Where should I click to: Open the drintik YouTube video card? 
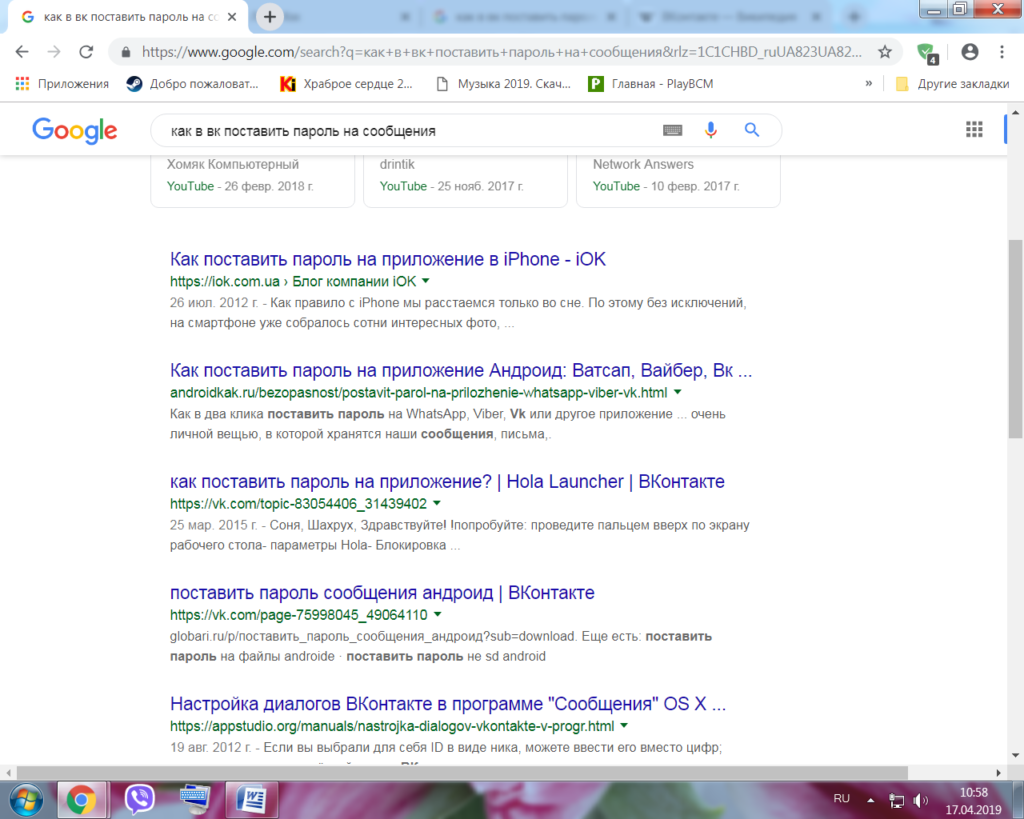point(466,181)
